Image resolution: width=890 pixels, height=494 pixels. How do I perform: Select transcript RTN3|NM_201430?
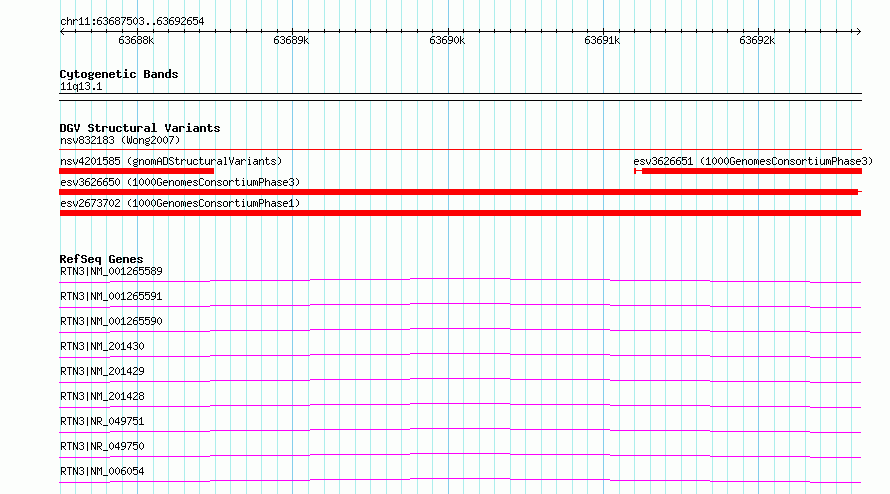click(x=102, y=346)
